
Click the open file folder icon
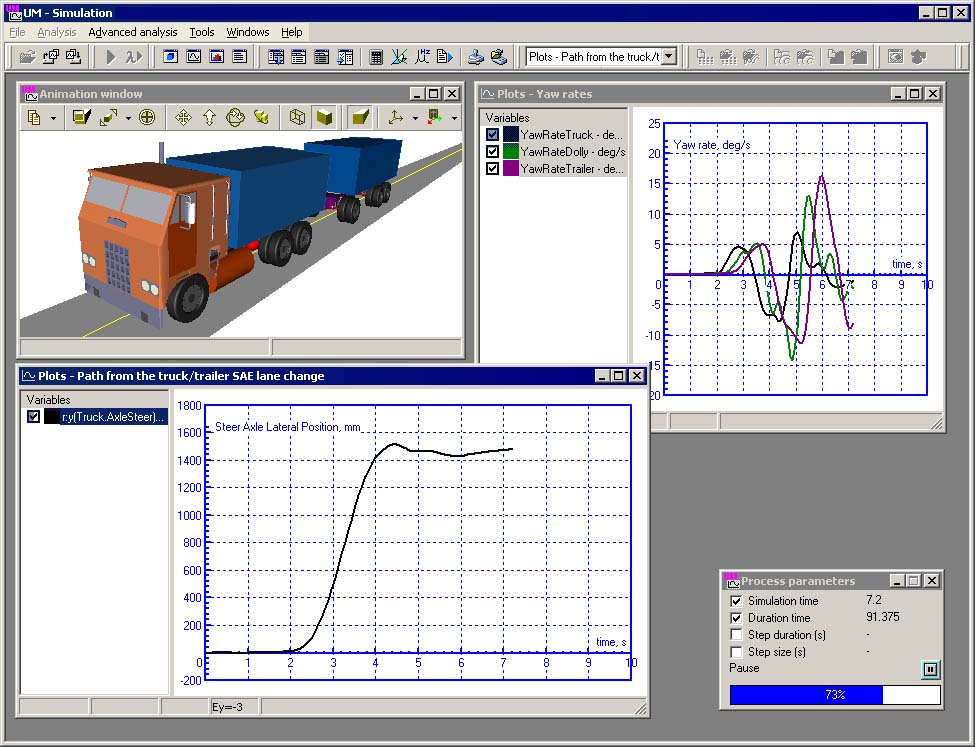[x=27, y=57]
